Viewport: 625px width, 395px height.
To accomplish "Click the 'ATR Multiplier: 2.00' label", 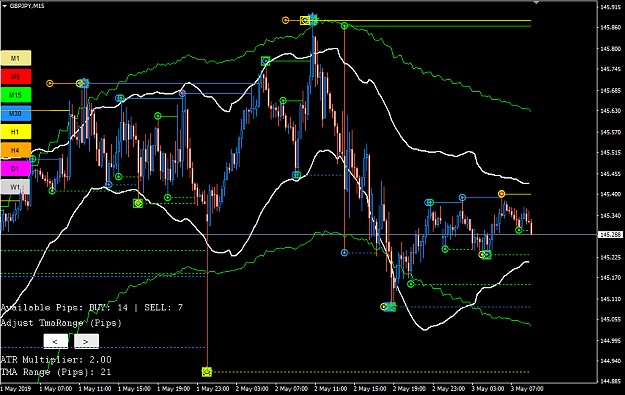I will (56, 360).
